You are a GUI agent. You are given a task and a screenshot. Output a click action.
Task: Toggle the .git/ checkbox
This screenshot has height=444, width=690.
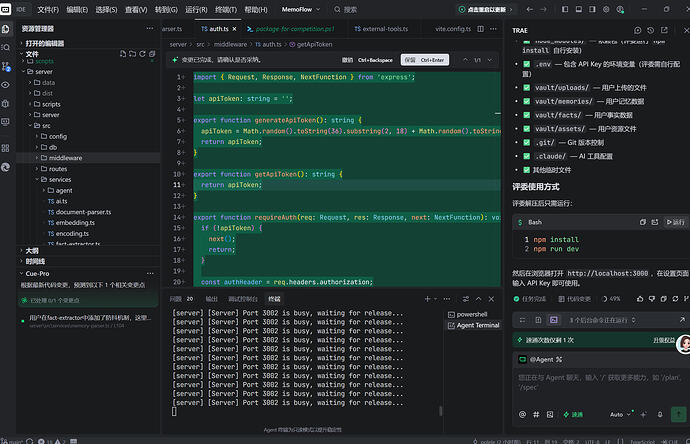tap(526, 142)
